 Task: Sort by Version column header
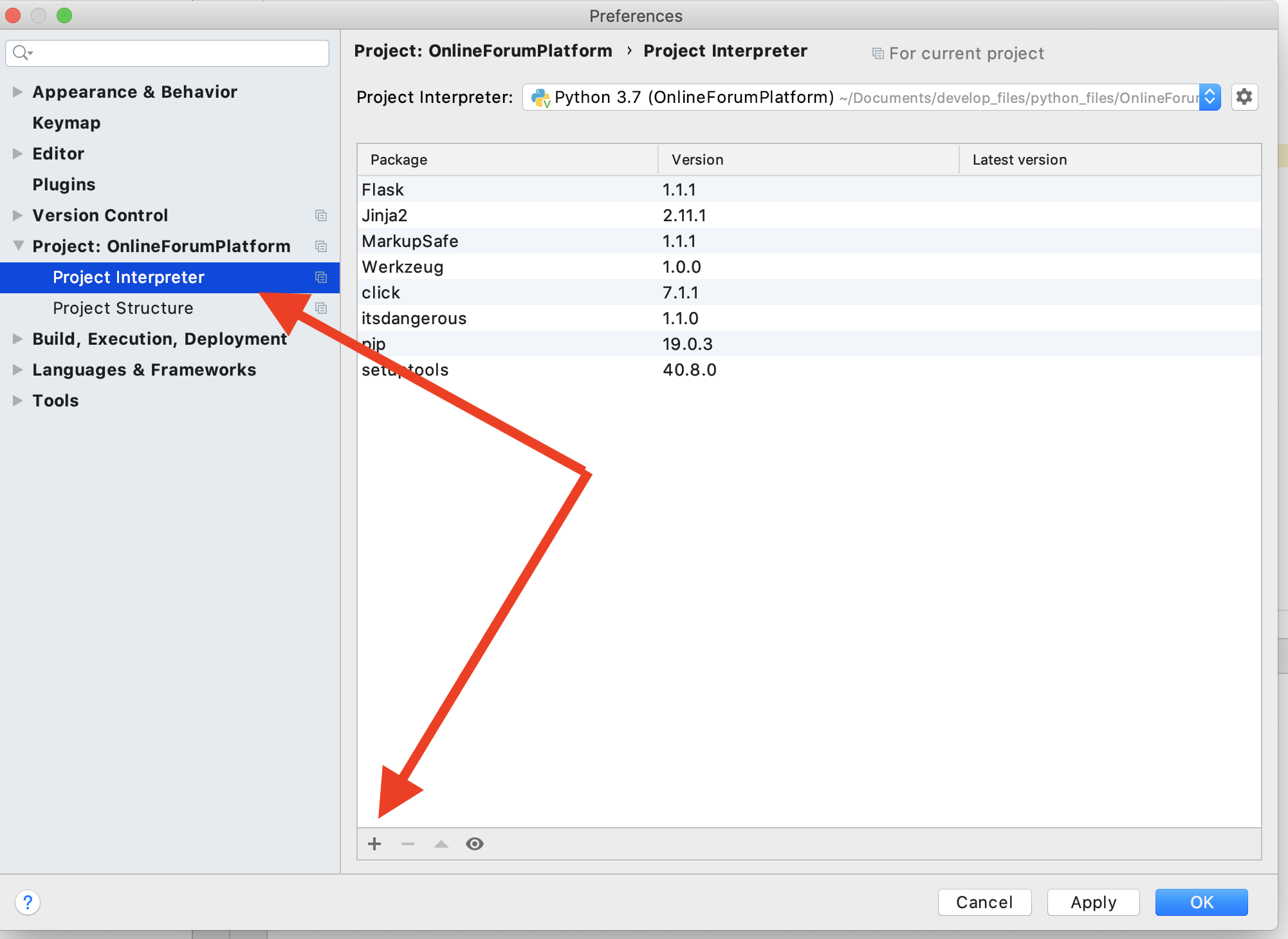809,160
